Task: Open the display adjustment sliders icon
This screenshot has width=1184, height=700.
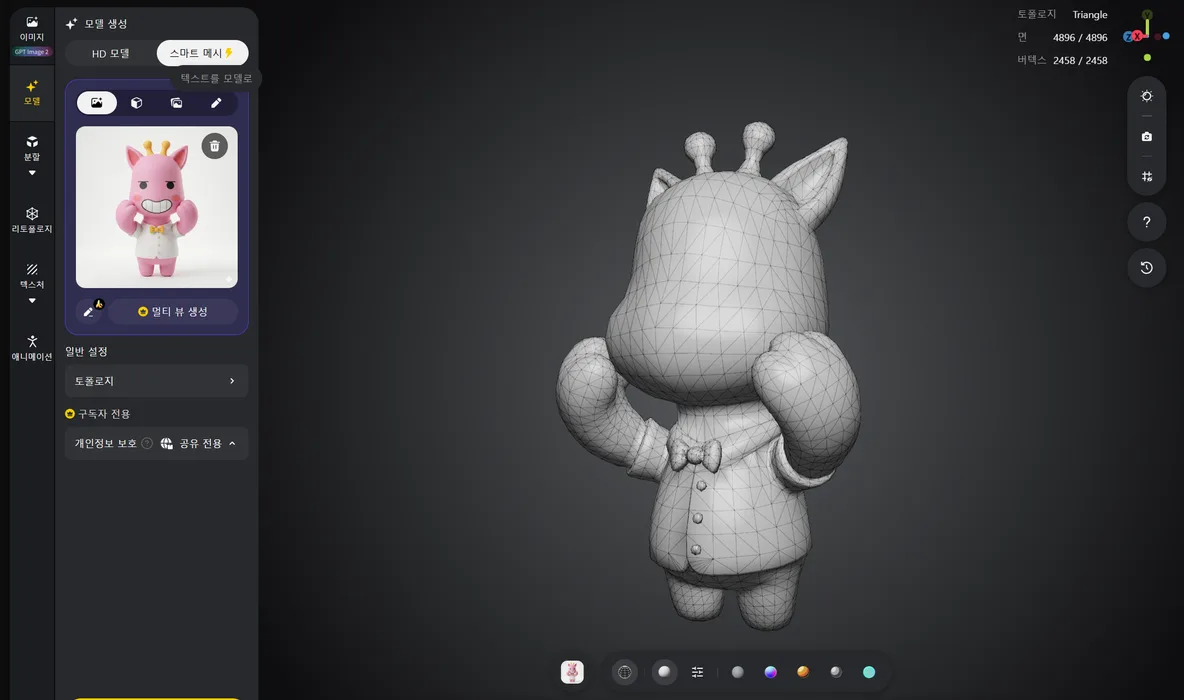Action: (698, 672)
